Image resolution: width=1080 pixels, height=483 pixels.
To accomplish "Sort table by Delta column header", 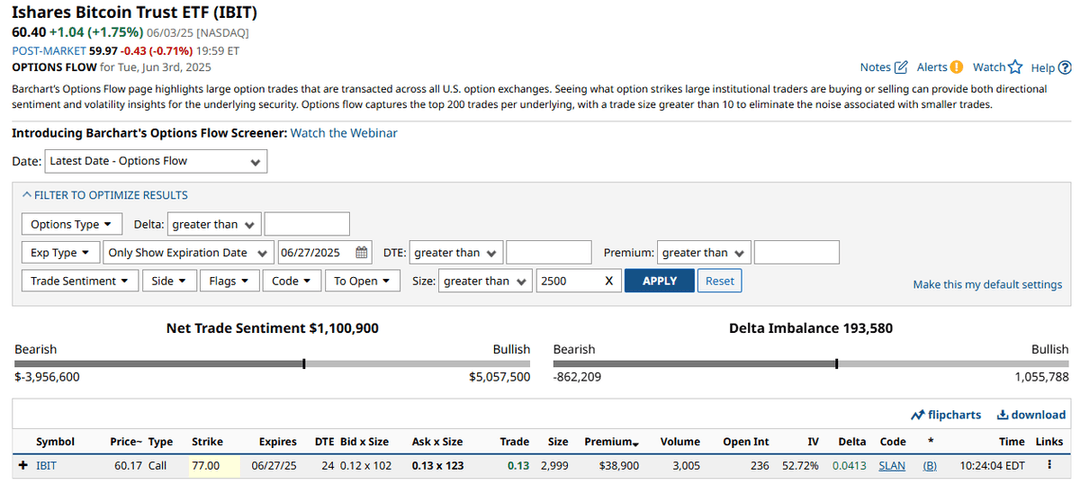I will point(851,442).
